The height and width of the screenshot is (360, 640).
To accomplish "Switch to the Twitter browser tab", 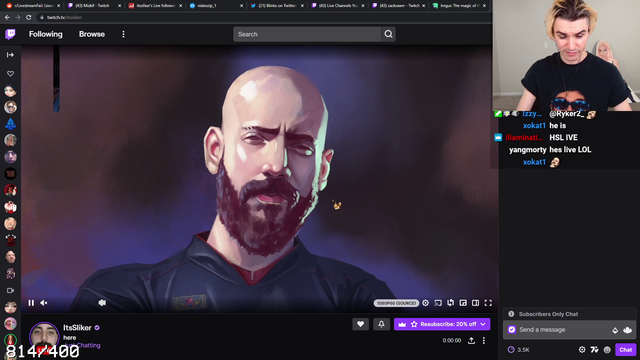I will click(x=276, y=6).
